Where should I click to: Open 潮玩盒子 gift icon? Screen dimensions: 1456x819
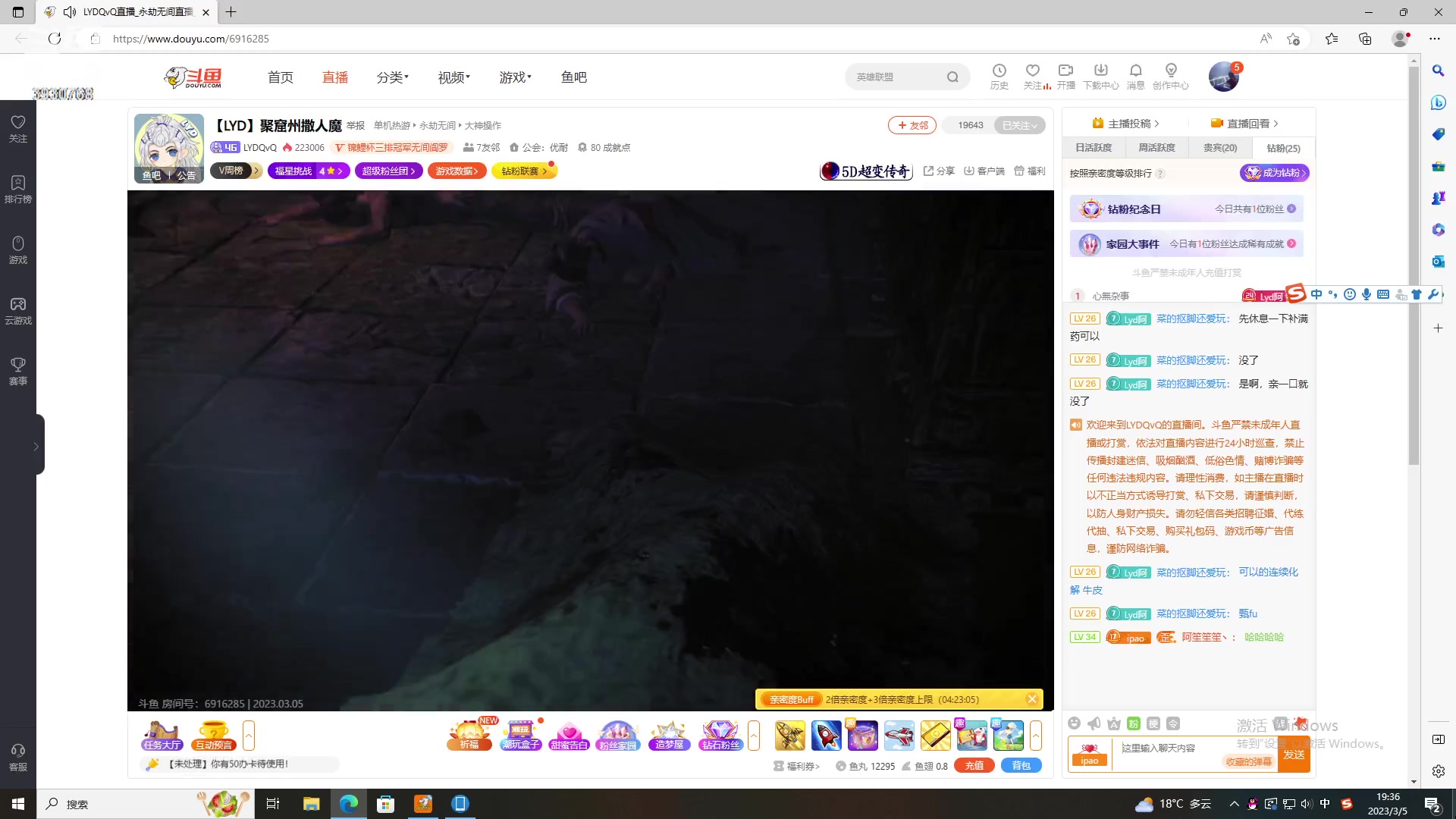[x=520, y=736]
